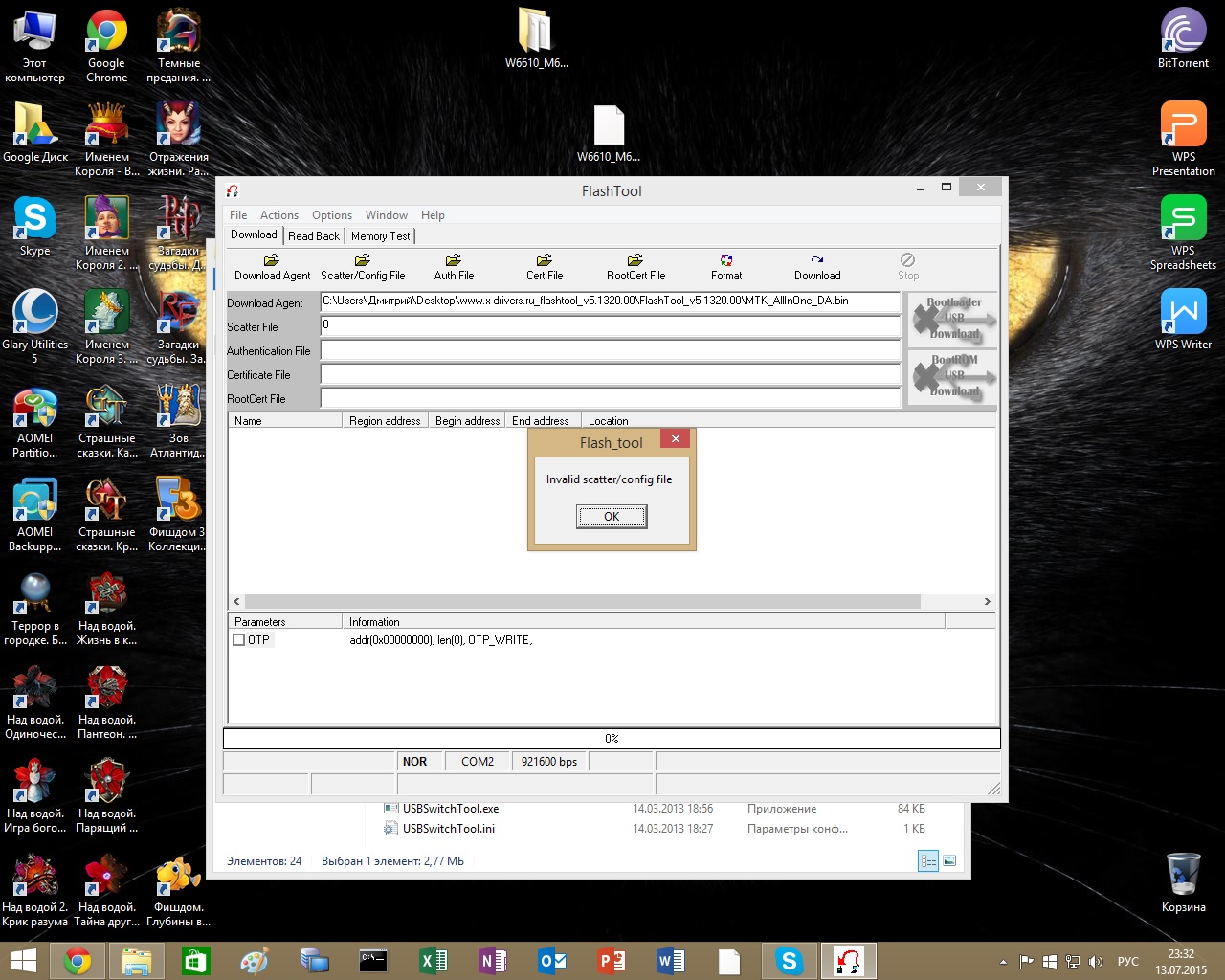Click OK in the Flash_tool dialog
The height and width of the screenshot is (980, 1225).
tap(612, 517)
